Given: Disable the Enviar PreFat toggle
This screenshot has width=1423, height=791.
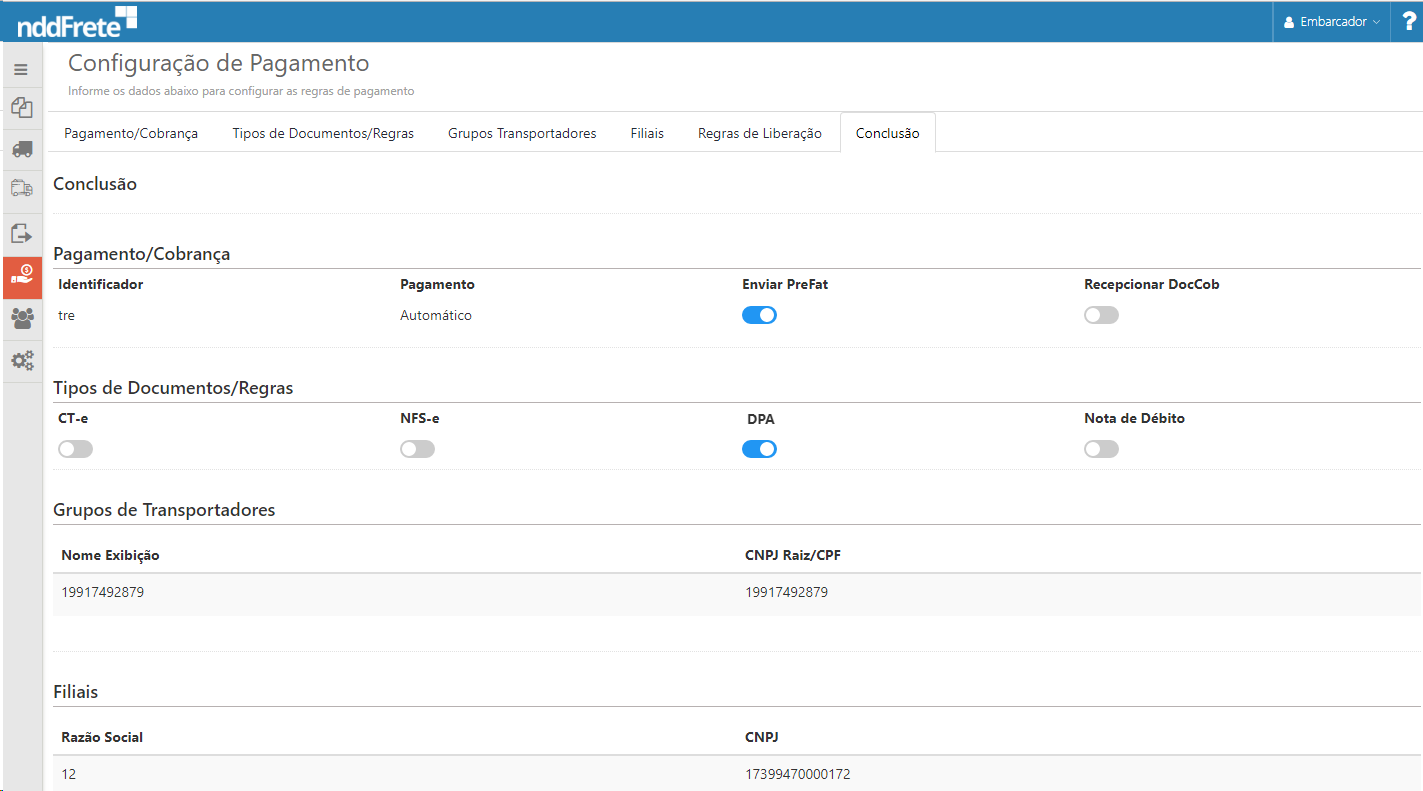Looking at the screenshot, I should [759, 315].
